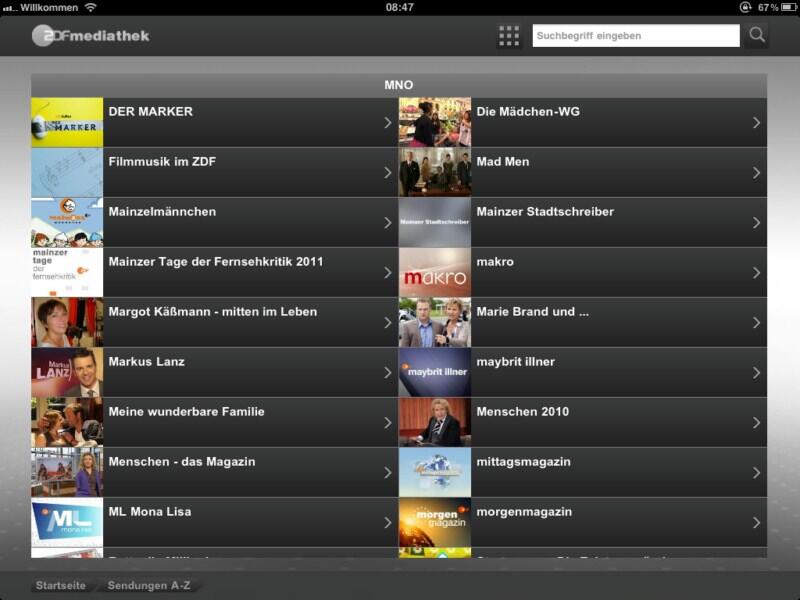The height and width of the screenshot is (600, 800).
Task: Select Menschen - das Magazin title
Action: (x=182, y=462)
